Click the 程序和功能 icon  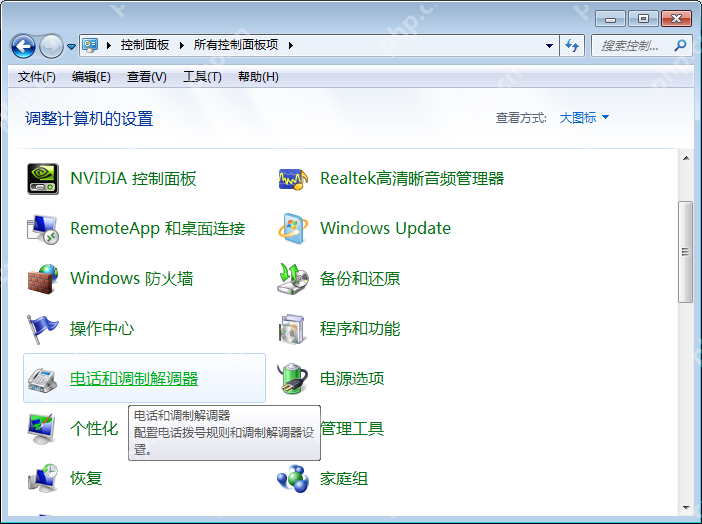(292, 329)
